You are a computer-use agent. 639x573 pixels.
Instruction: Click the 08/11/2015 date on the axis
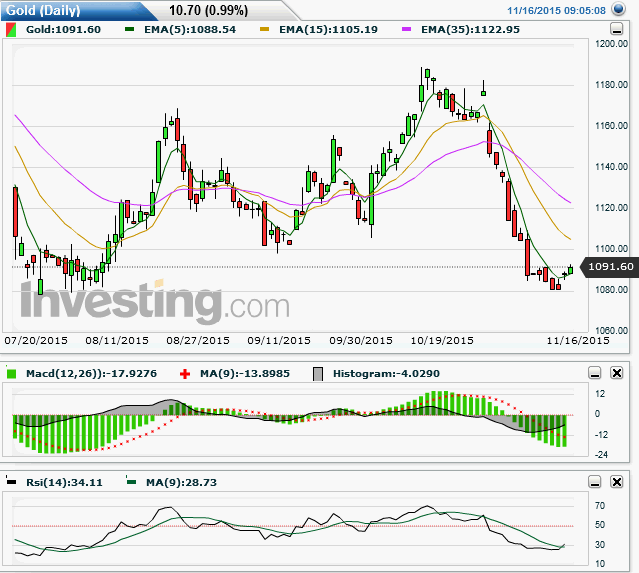117,340
